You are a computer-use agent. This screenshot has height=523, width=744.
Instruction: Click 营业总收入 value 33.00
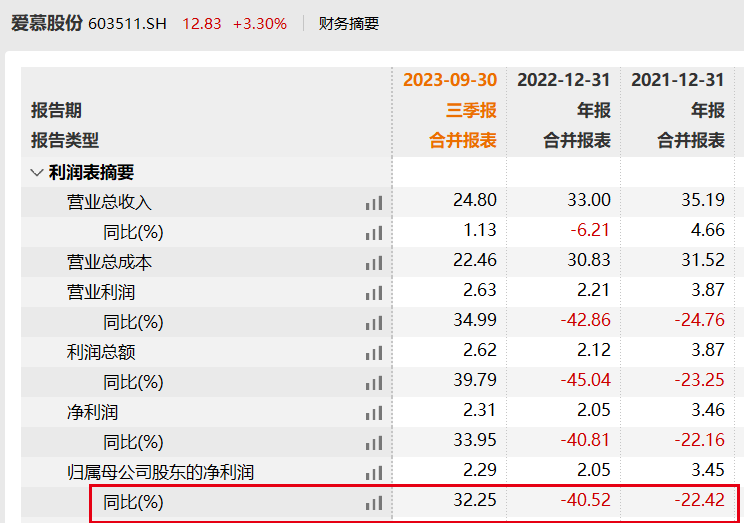pyautogui.click(x=589, y=200)
